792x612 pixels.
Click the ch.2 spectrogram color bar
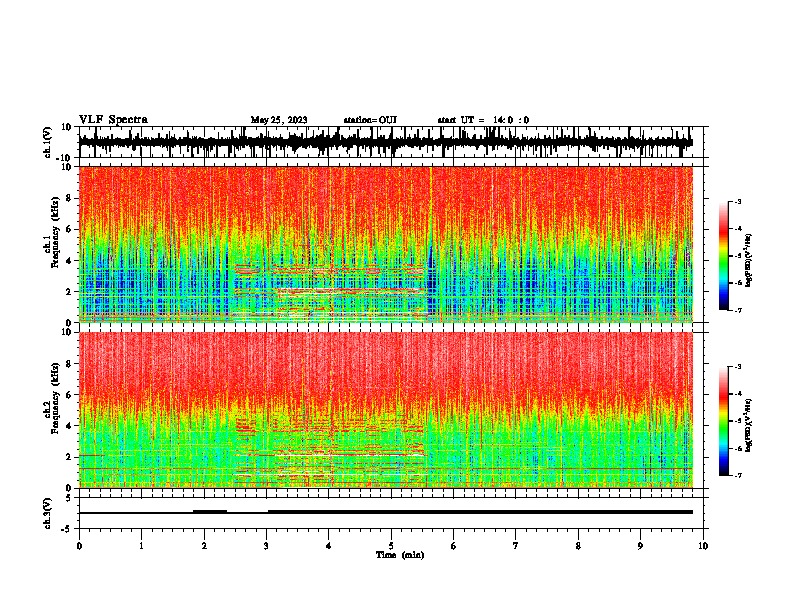click(724, 421)
